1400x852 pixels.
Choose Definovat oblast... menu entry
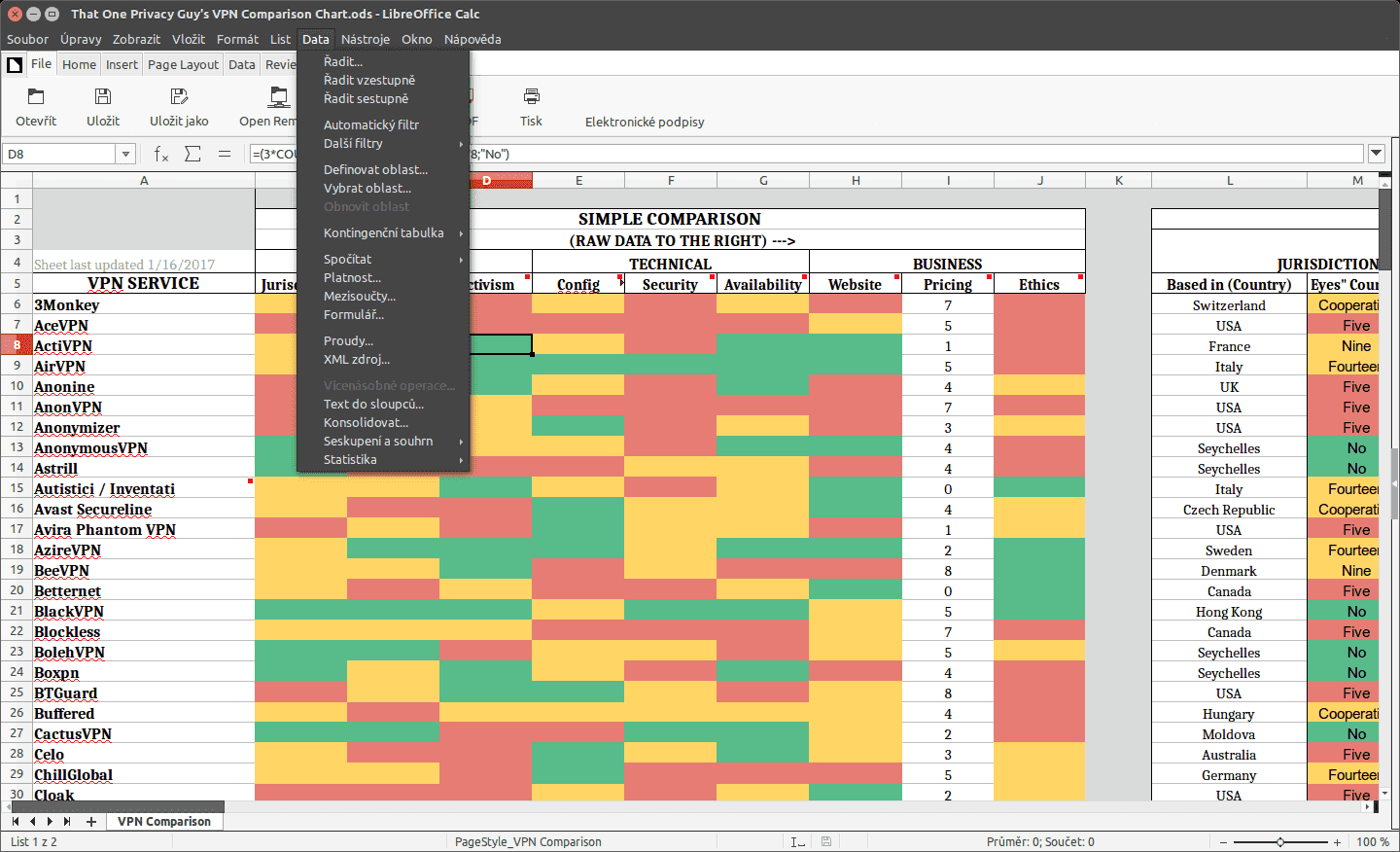click(x=383, y=170)
